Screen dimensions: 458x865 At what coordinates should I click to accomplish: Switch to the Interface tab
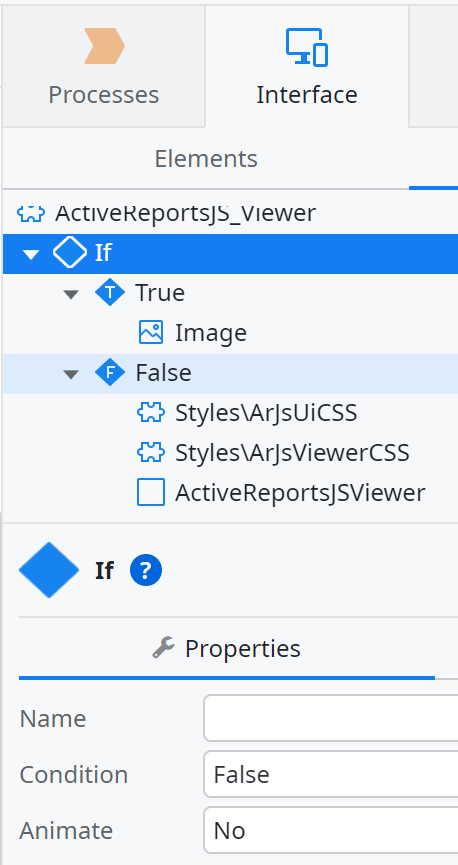tap(307, 67)
